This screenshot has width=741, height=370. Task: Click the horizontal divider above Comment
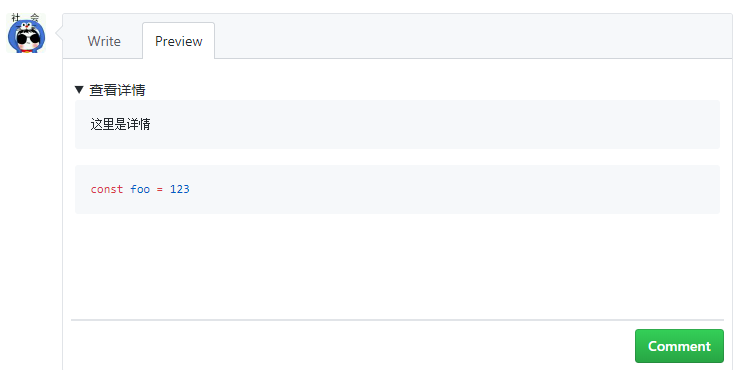pos(397,320)
